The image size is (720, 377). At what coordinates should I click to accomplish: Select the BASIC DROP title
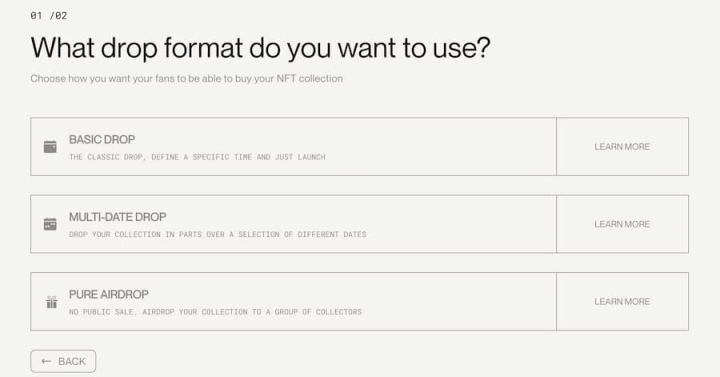point(102,140)
